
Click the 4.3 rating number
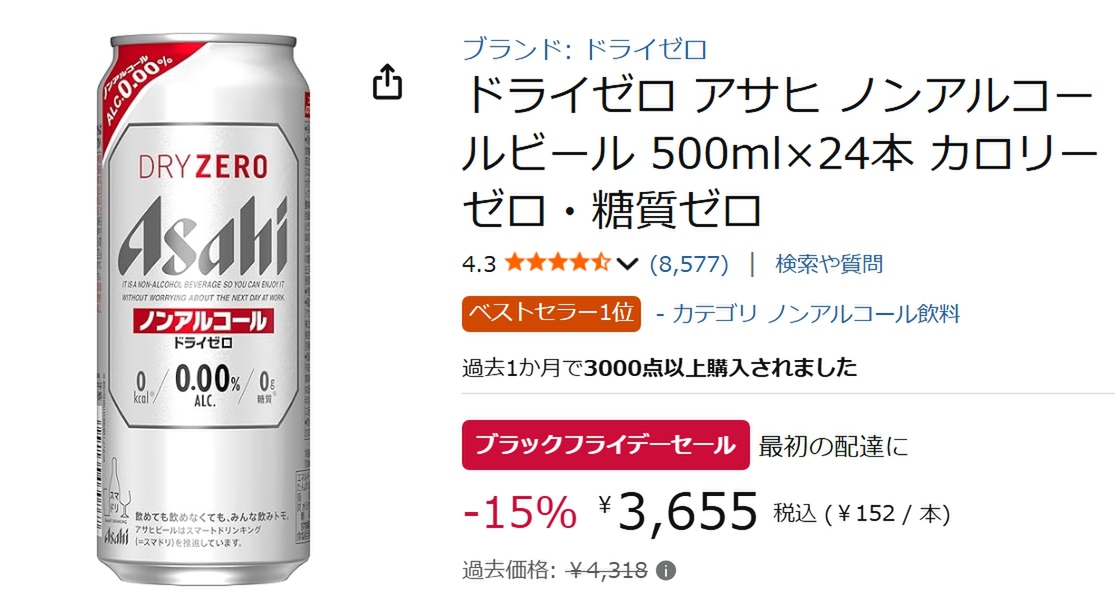pos(479,264)
